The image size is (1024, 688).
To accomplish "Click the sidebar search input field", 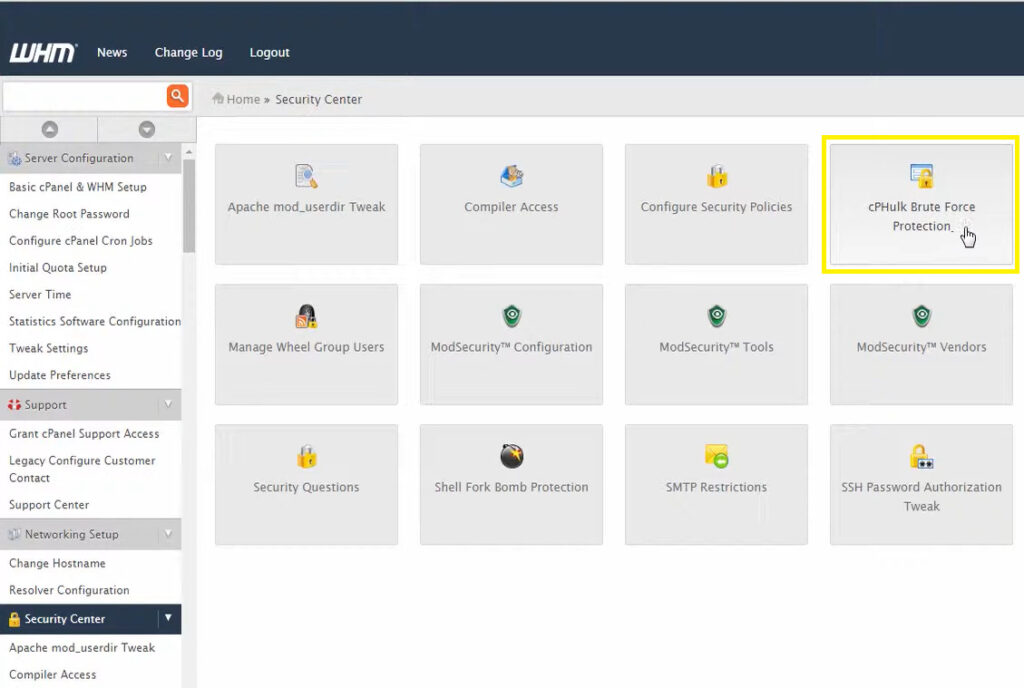I will point(84,96).
